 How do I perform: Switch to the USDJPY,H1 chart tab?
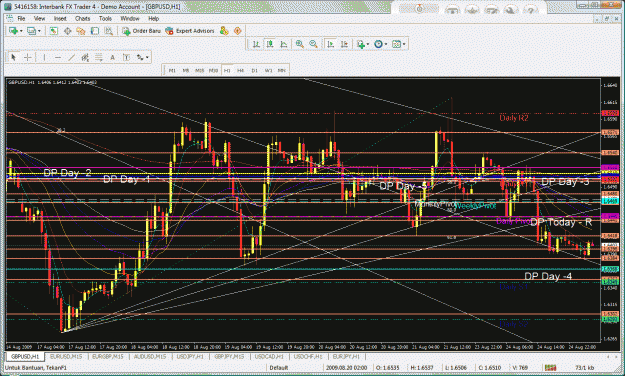(x=190, y=356)
